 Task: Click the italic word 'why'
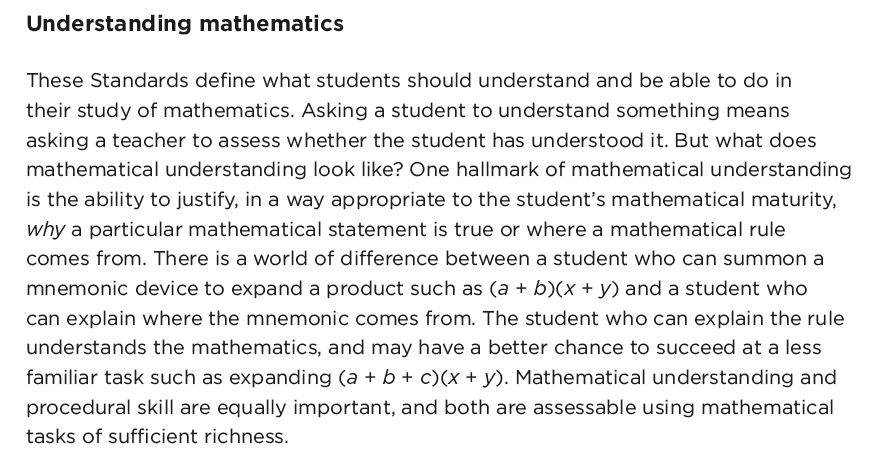click(46, 230)
